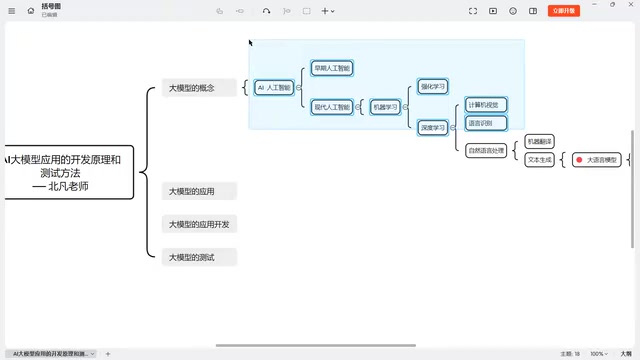Viewport: 640px width, 360px height.
Task: Click the summary bracket tool
Action: point(287,11)
